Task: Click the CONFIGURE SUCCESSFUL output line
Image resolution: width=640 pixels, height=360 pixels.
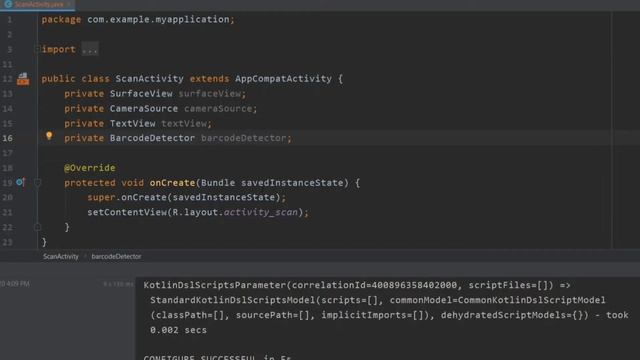Action: 217,357
